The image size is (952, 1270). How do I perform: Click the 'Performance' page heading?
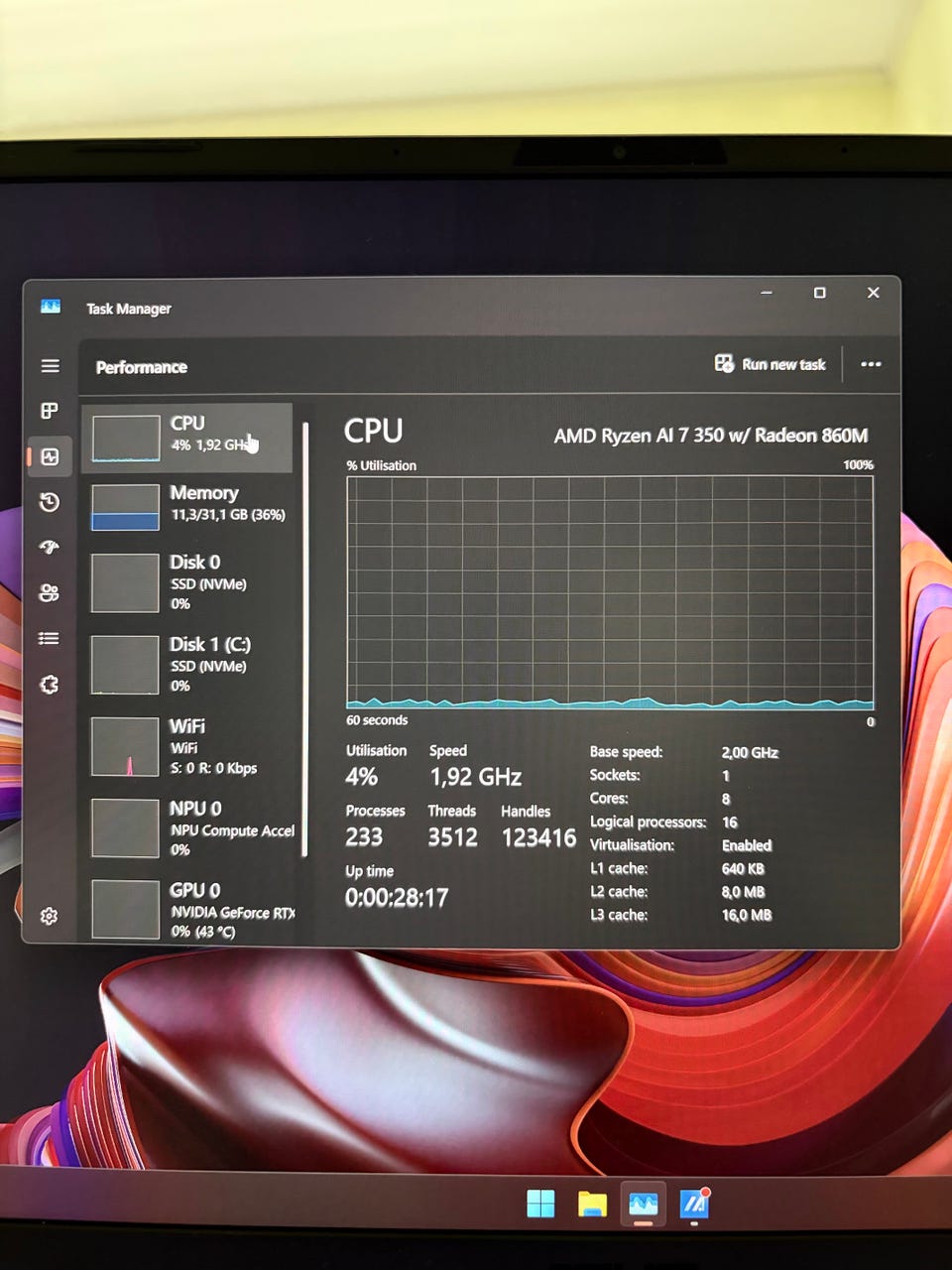[x=142, y=367]
